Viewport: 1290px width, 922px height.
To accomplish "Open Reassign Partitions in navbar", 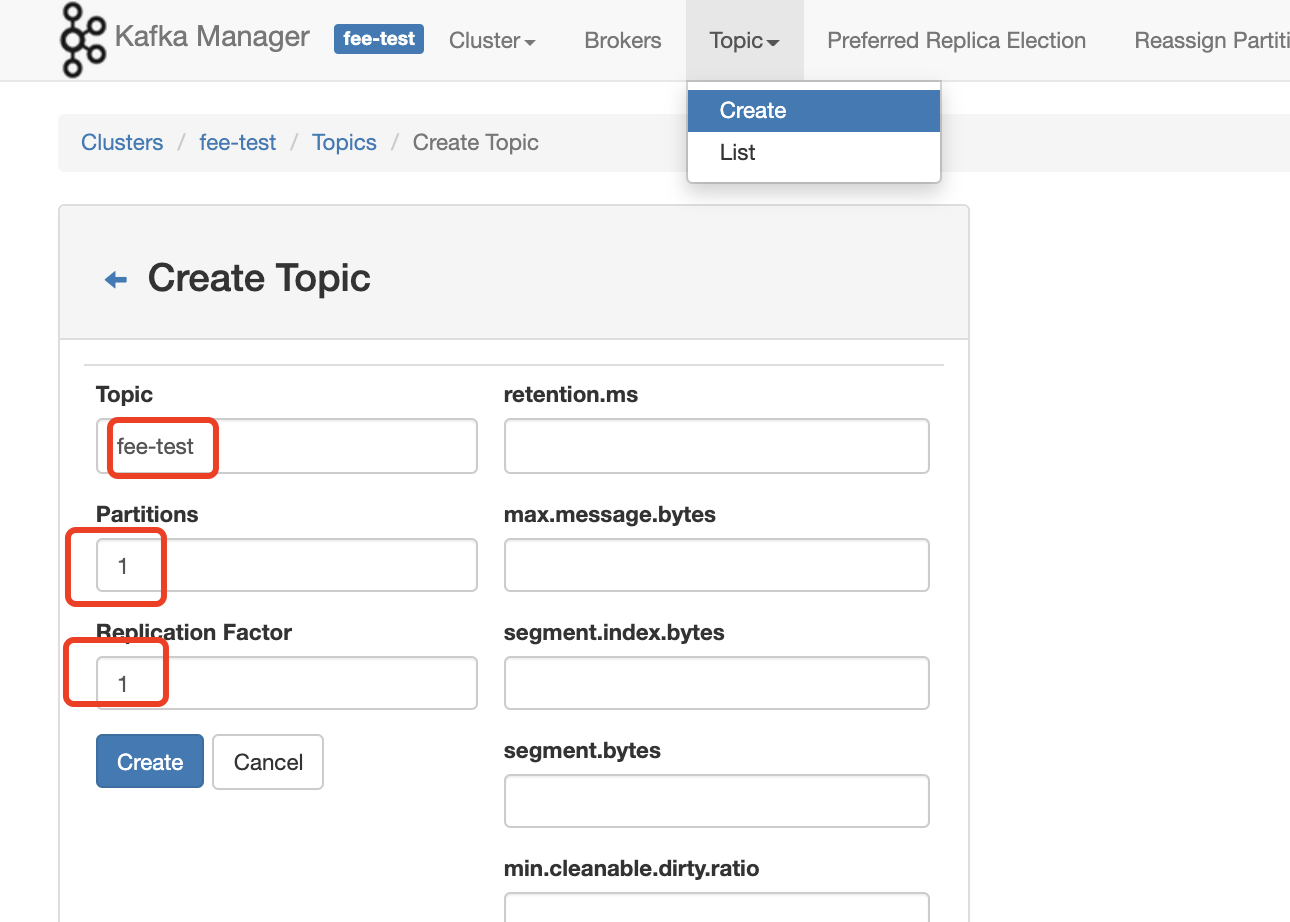I will coord(1211,41).
